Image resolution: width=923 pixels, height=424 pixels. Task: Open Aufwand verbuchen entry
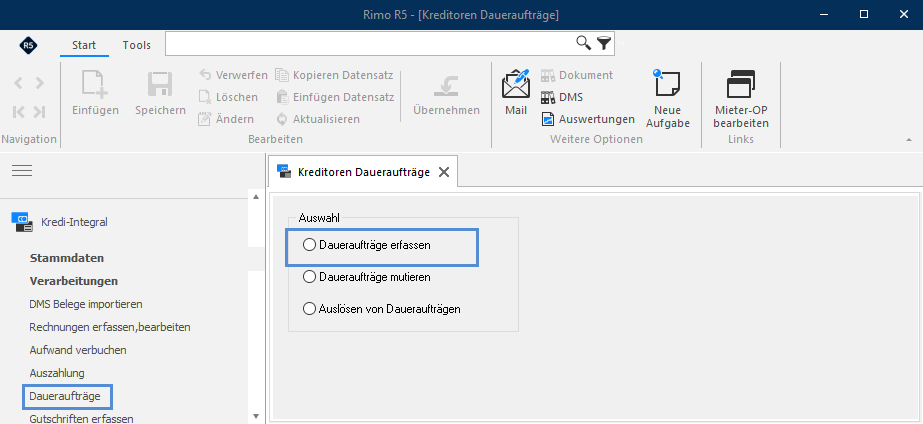click(x=78, y=350)
